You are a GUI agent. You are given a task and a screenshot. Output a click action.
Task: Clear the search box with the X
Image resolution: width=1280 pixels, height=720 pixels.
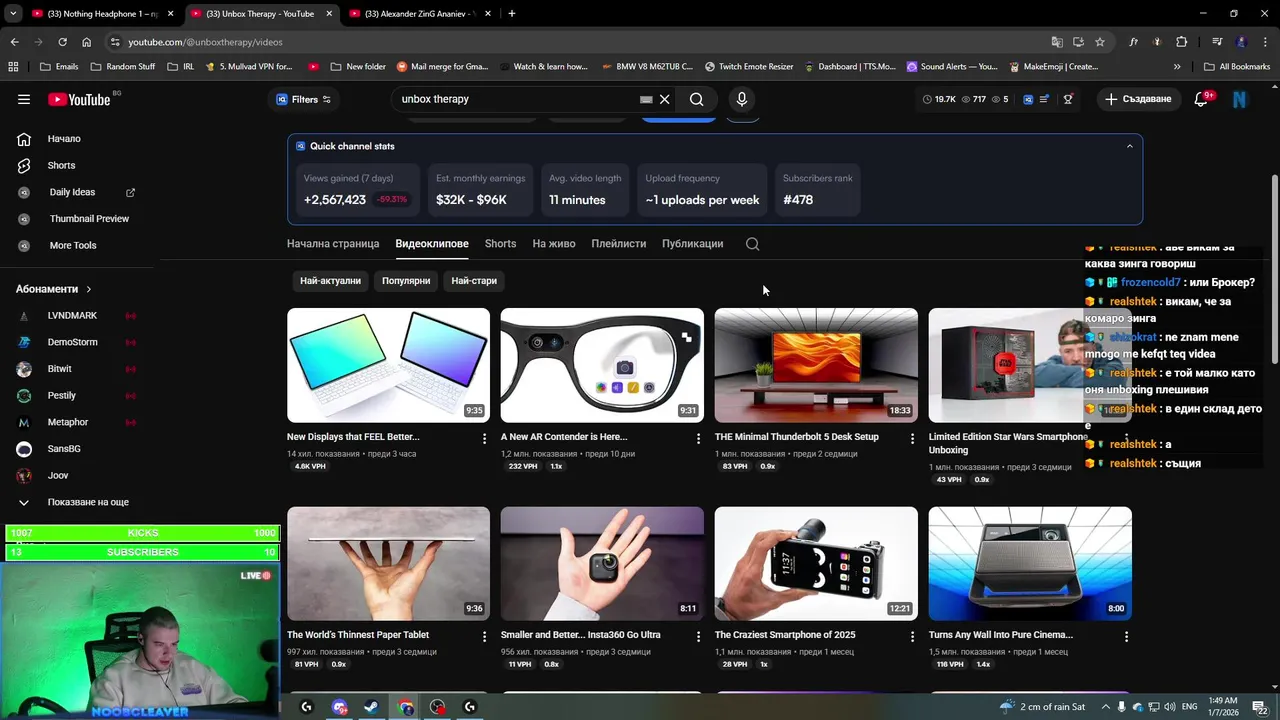click(664, 99)
